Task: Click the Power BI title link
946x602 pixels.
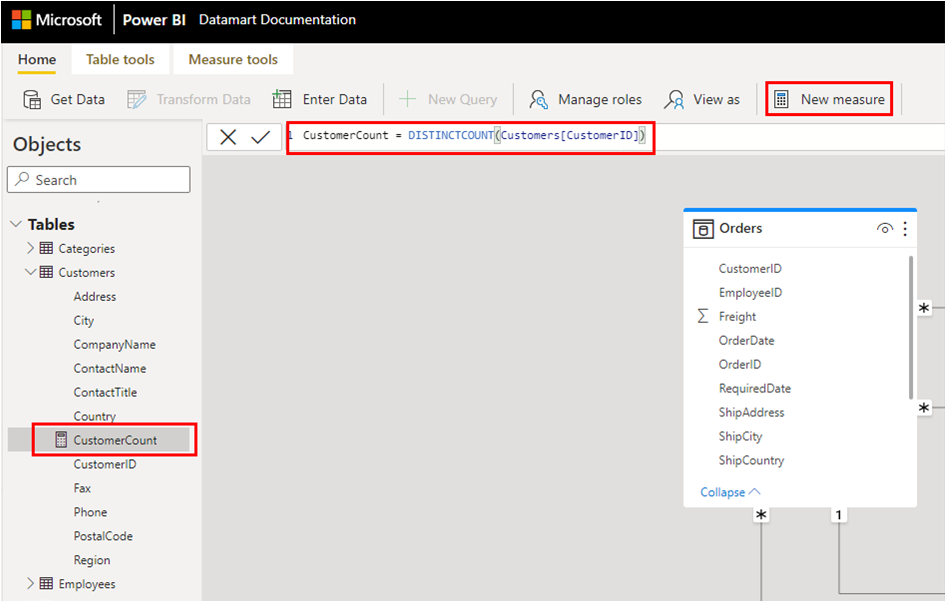Action: [x=154, y=20]
